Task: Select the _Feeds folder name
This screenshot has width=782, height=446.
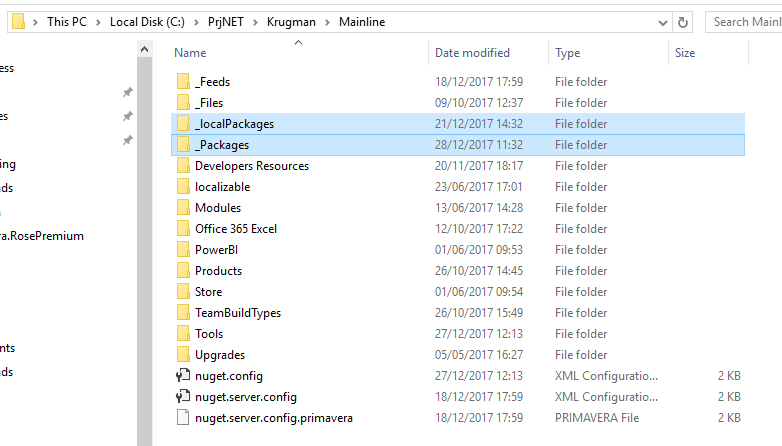Action: [x=212, y=82]
